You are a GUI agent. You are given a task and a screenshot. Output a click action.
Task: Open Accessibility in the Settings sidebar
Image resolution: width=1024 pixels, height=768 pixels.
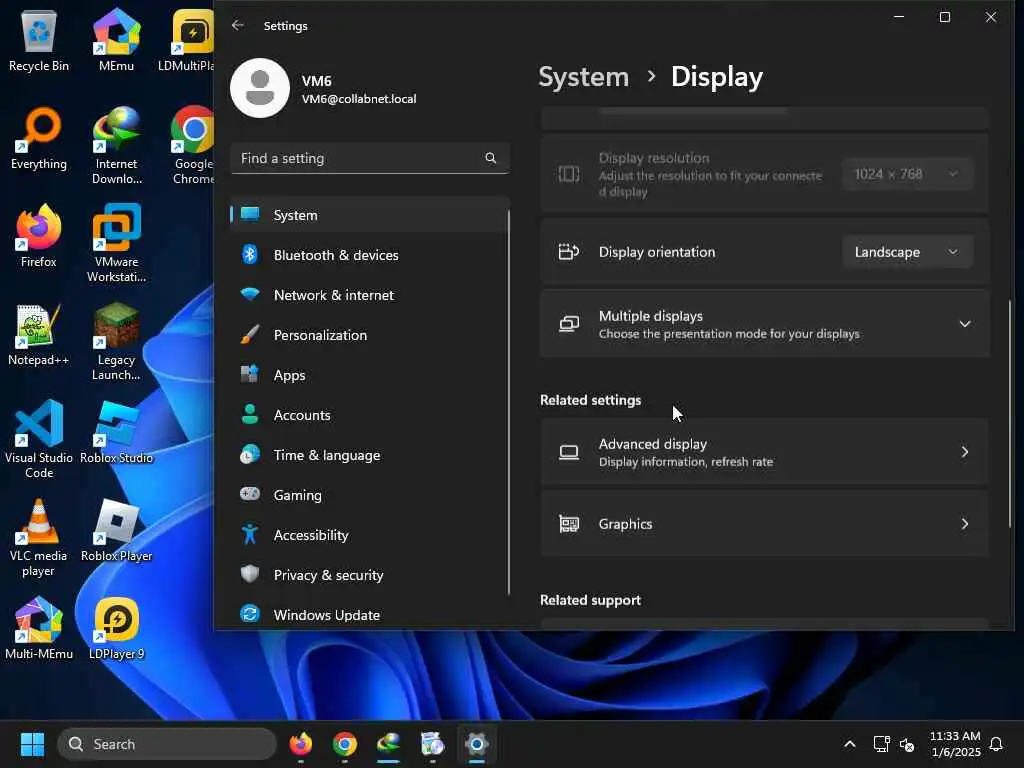(370, 535)
